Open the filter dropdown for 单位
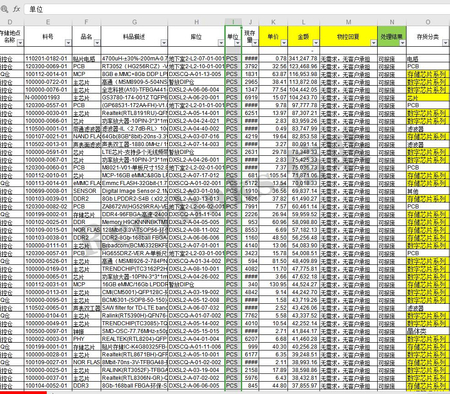 point(237,43)
